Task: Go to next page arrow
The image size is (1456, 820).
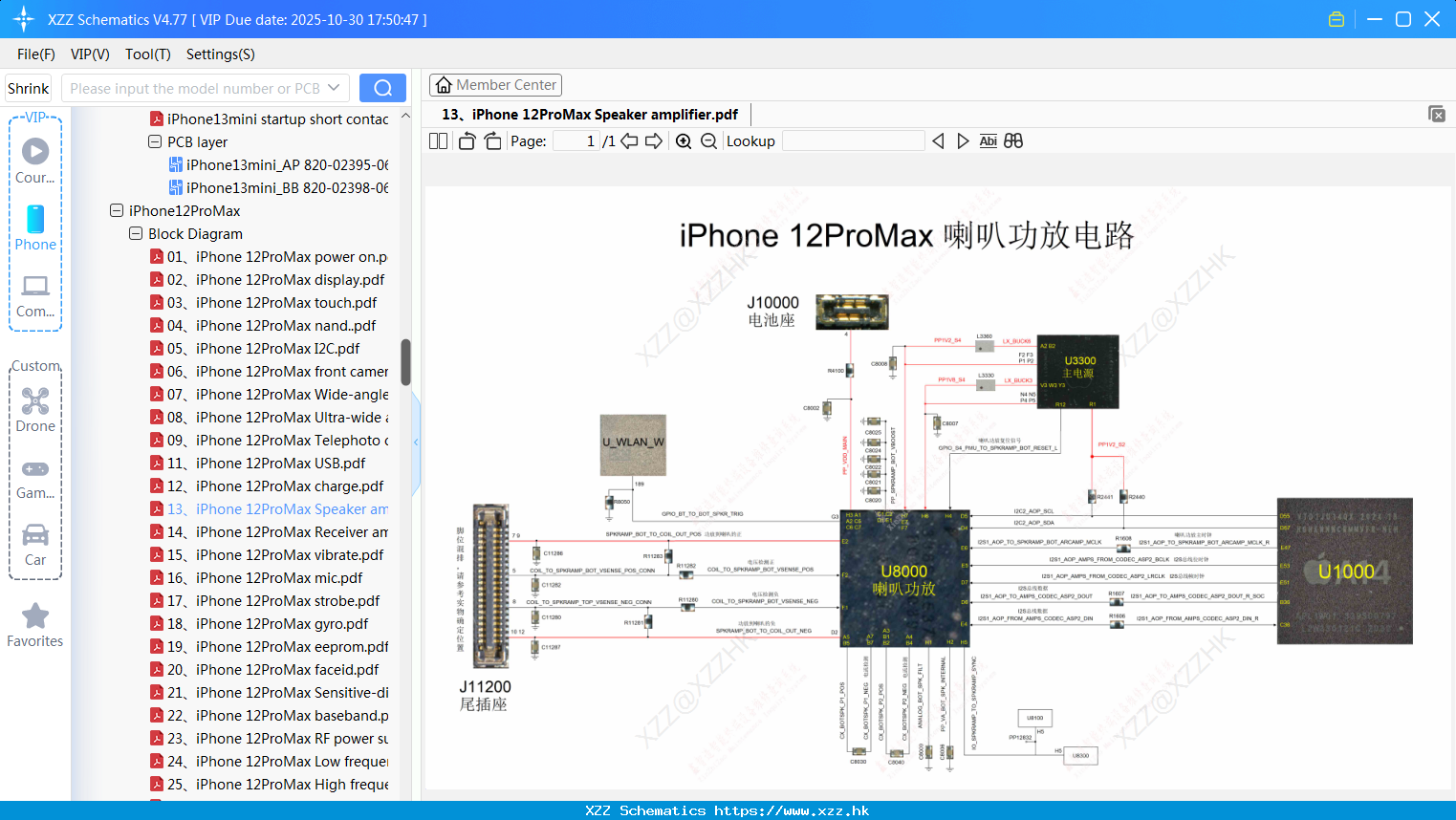Action: (654, 140)
